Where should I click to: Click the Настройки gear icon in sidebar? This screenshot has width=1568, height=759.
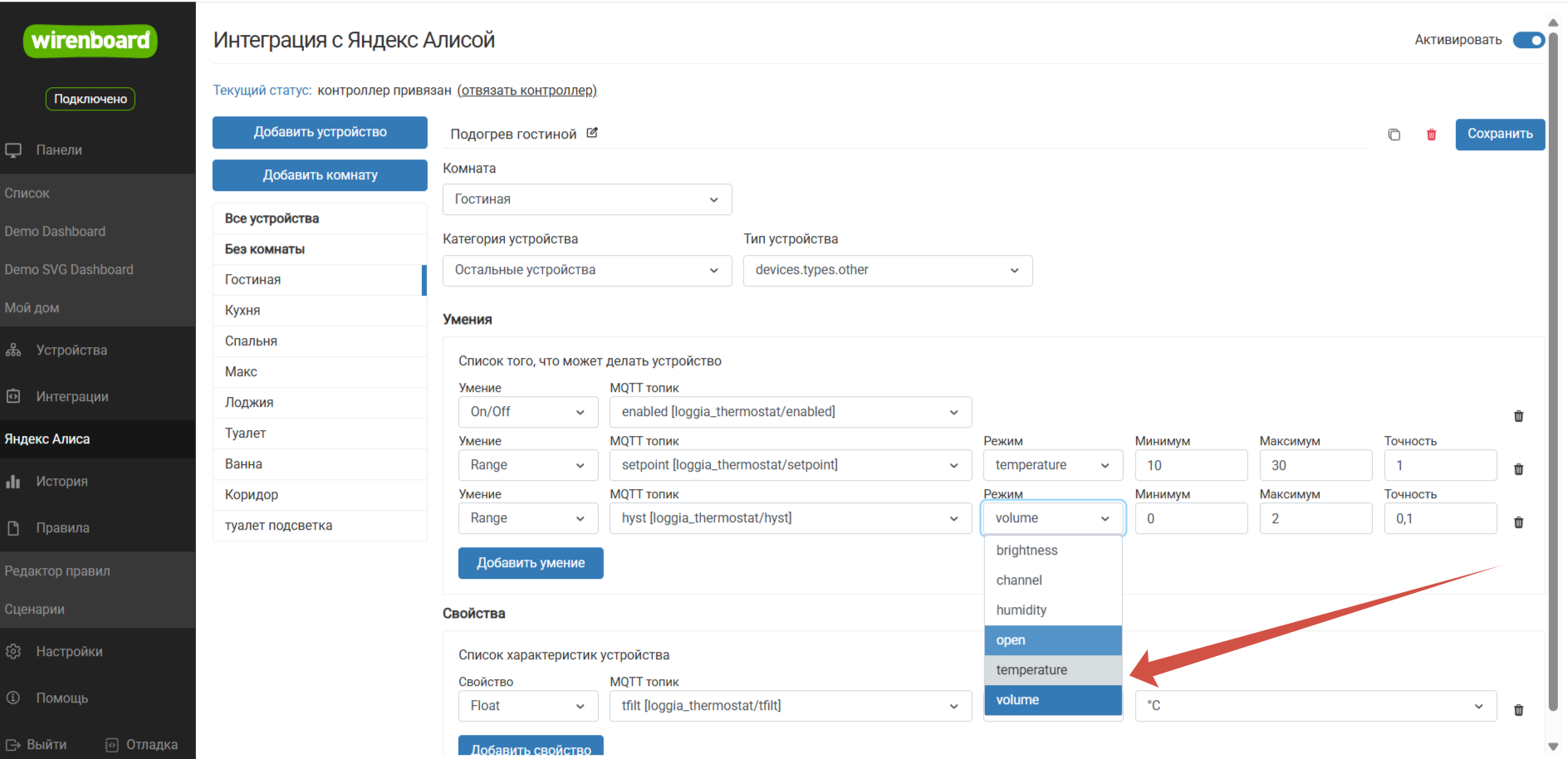tap(13, 652)
